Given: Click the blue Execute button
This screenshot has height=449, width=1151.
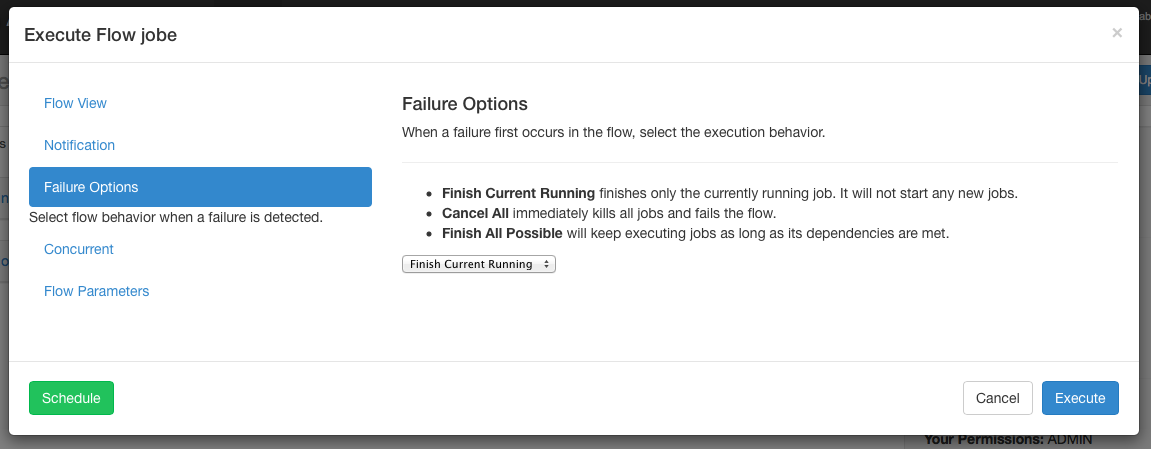Looking at the screenshot, I should click(1080, 398).
